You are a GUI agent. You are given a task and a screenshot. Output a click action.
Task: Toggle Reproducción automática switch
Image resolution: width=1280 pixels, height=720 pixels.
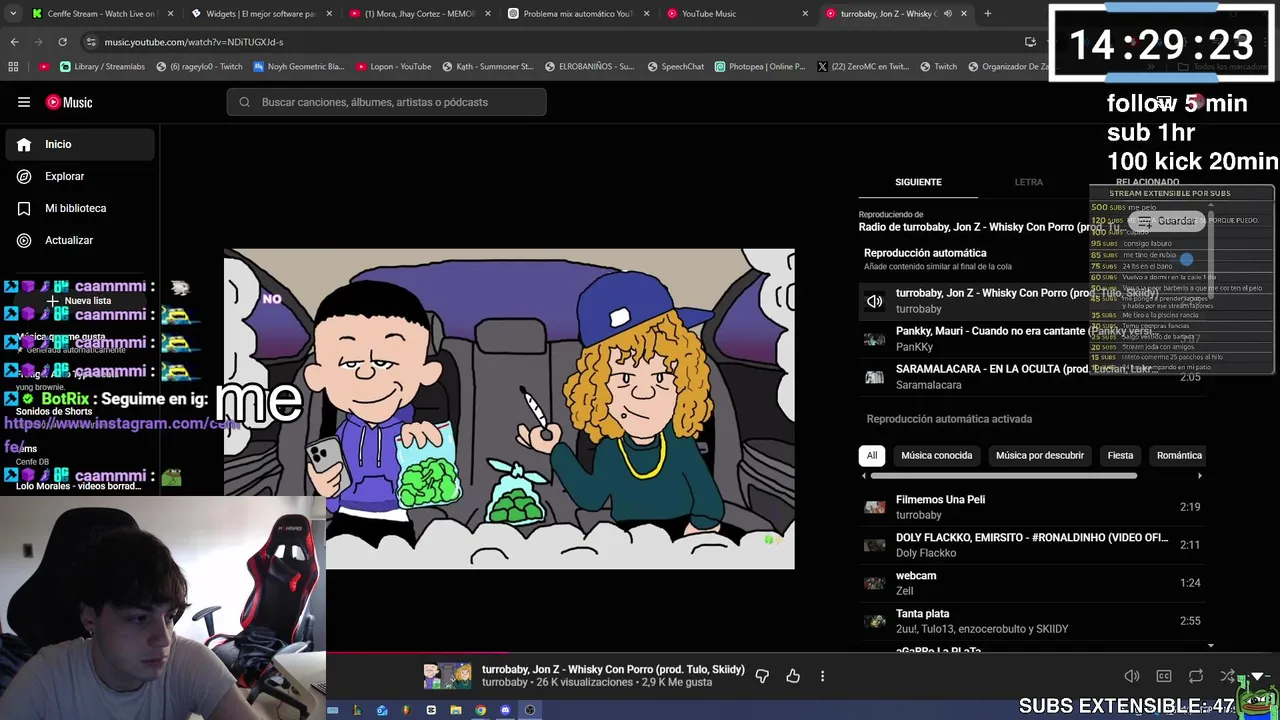(1186, 259)
